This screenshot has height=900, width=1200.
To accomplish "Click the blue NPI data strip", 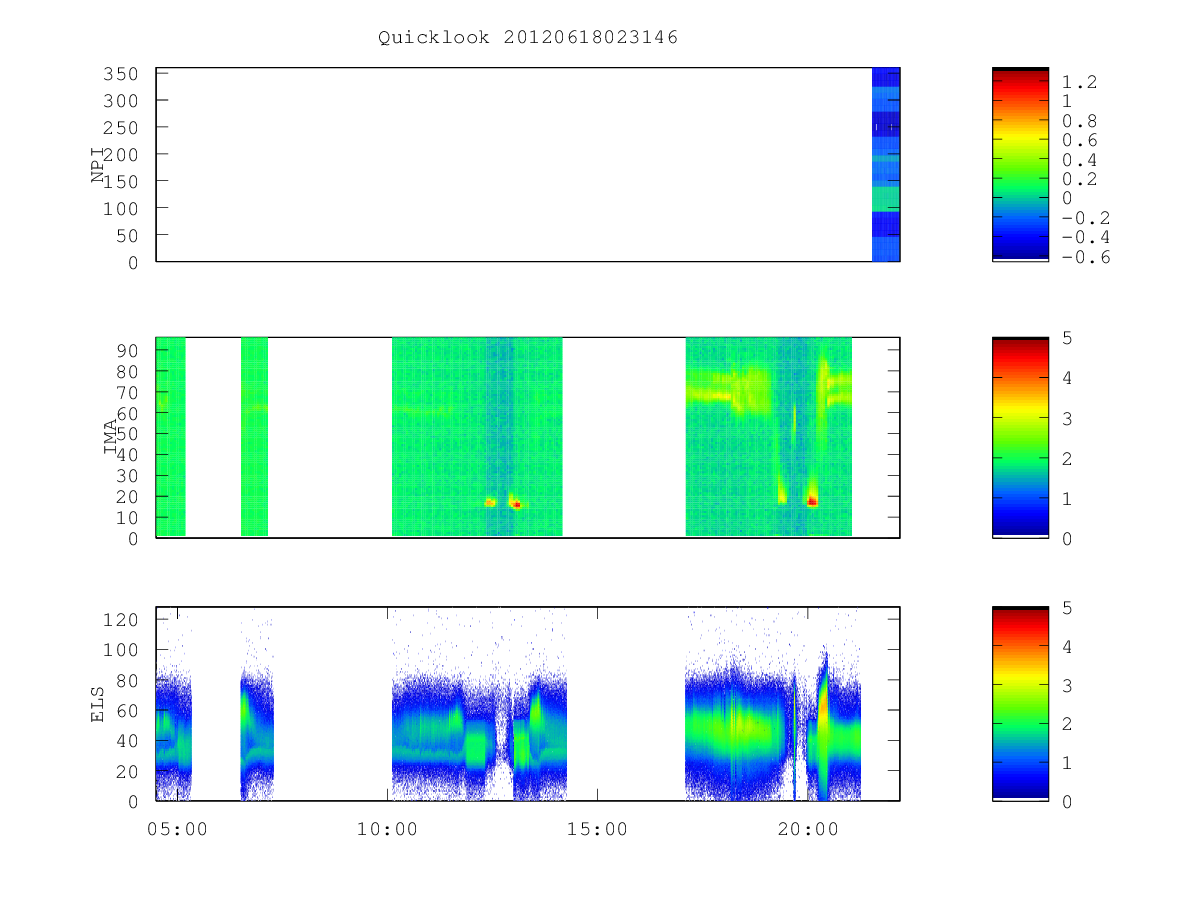I will pyautogui.click(x=886, y=165).
